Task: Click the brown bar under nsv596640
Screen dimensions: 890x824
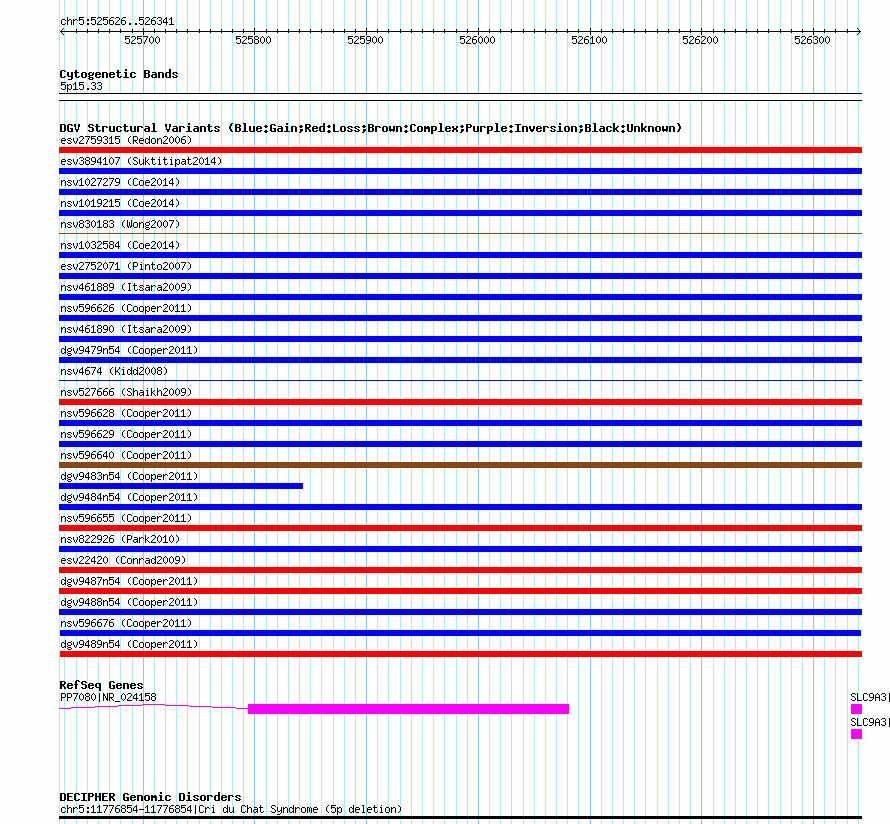Action: click(x=460, y=465)
